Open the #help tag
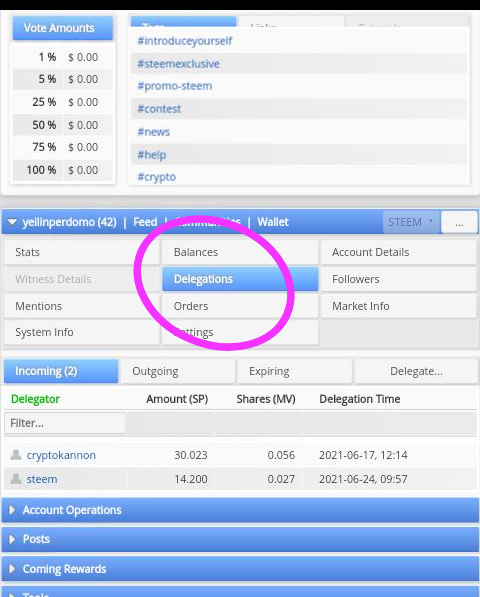Image resolution: width=480 pixels, height=597 pixels. tap(151, 155)
